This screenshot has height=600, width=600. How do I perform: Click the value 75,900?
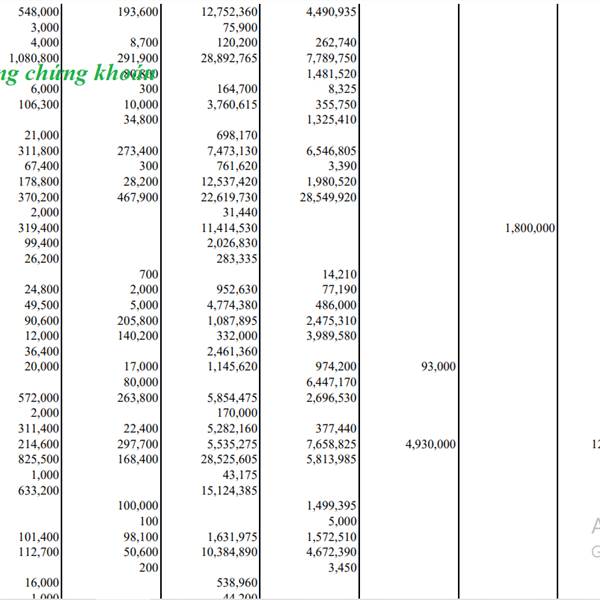(x=240, y=28)
